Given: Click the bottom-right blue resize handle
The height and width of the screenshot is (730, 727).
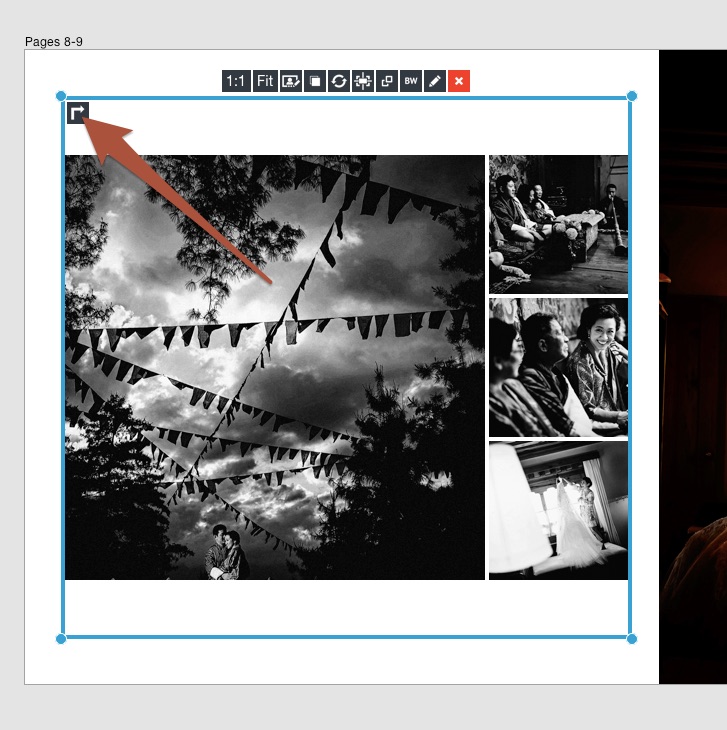Looking at the screenshot, I should (632, 639).
